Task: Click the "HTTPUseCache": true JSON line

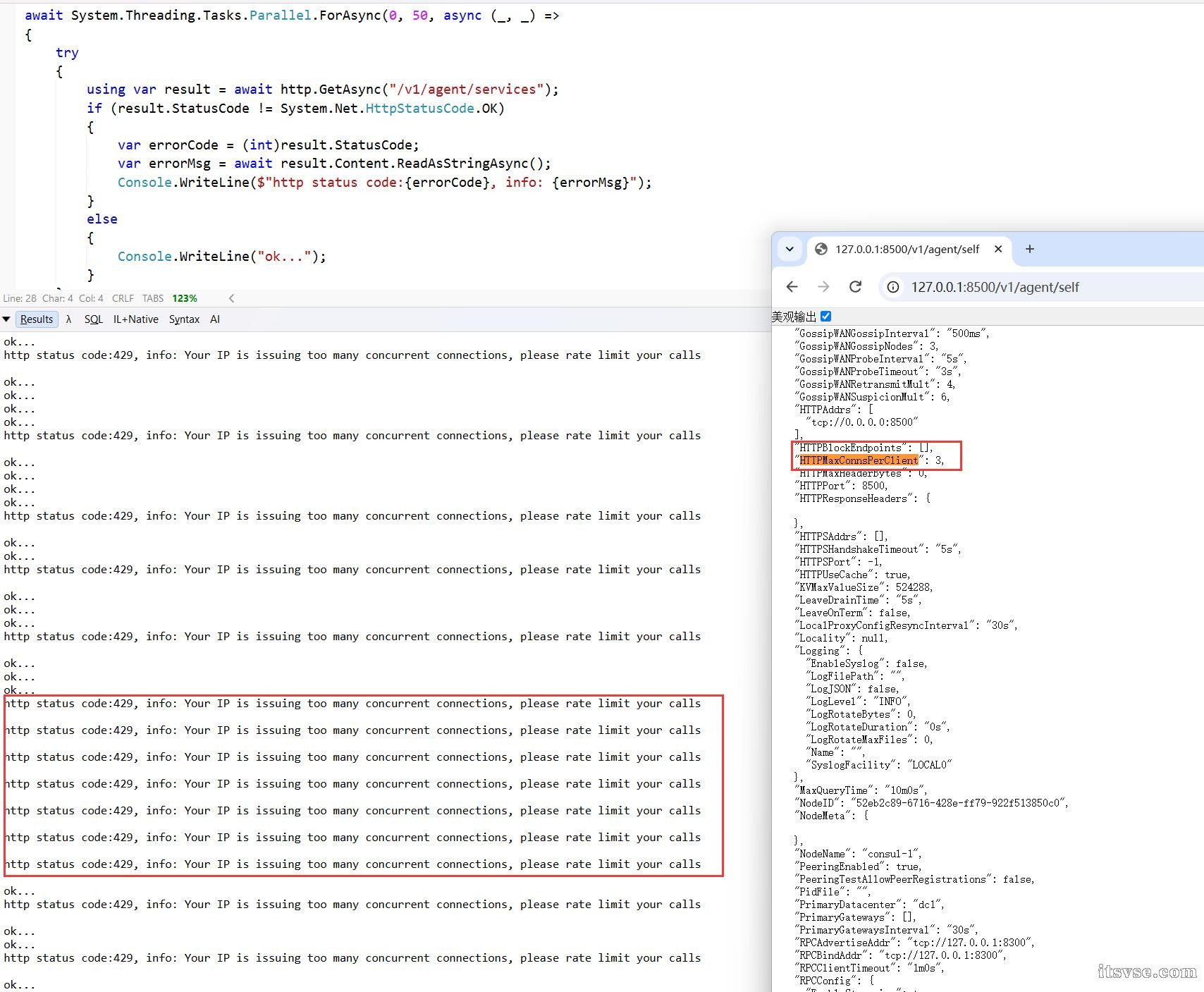Action: [x=853, y=575]
